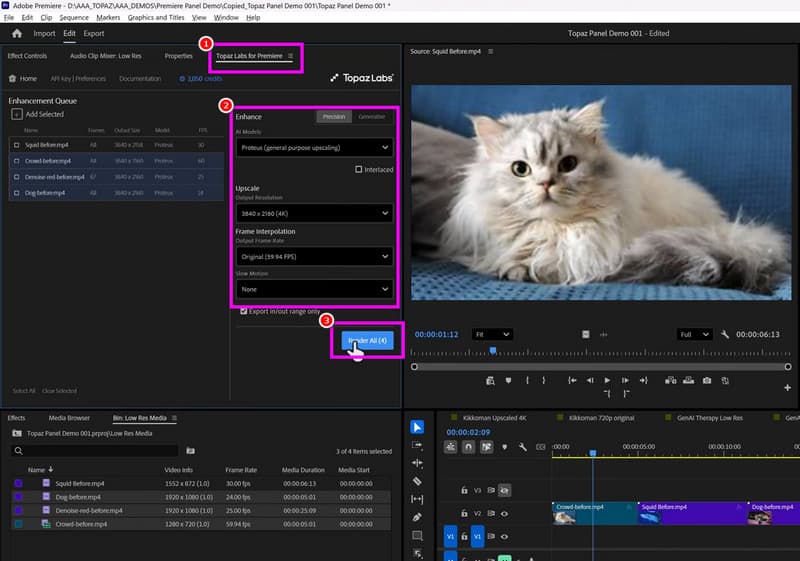Click Add Selected plus icon
Viewport: 800px width, 561px height.
(17, 114)
